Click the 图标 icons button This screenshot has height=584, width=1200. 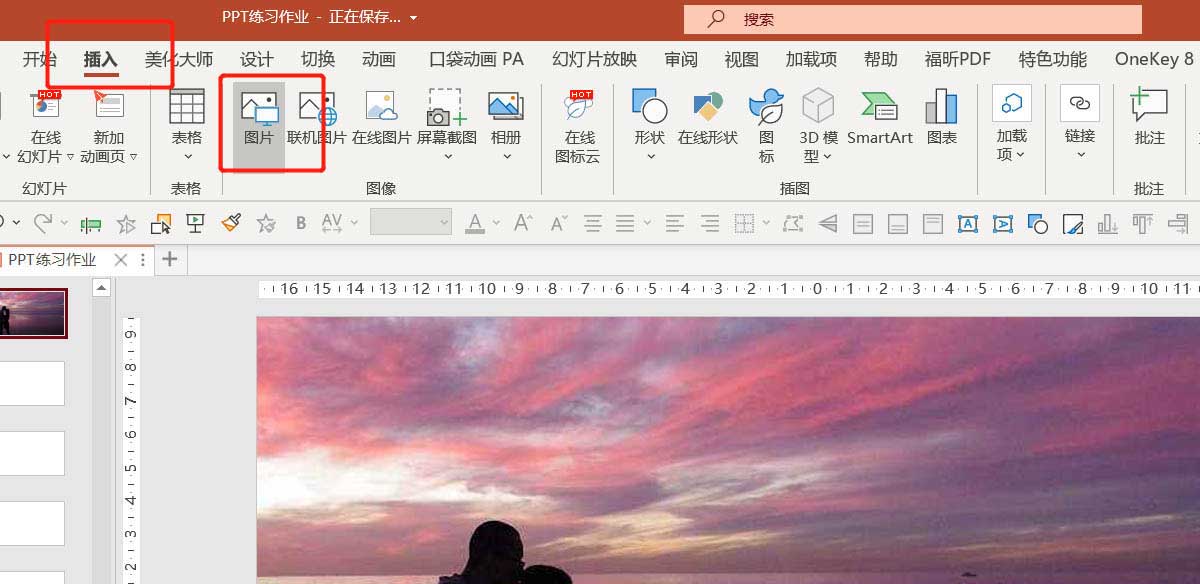pyautogui.click(x=766, y=106)
